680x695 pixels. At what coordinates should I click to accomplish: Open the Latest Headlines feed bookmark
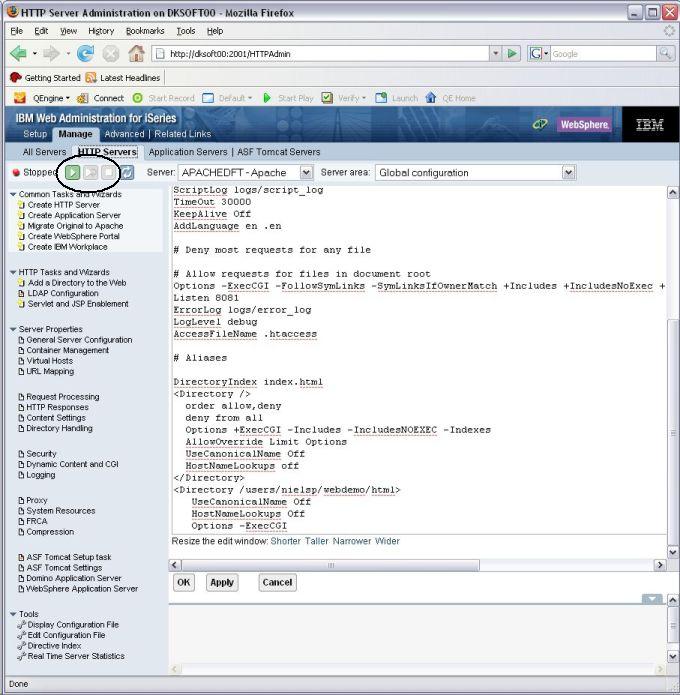[x=123, y=78]
